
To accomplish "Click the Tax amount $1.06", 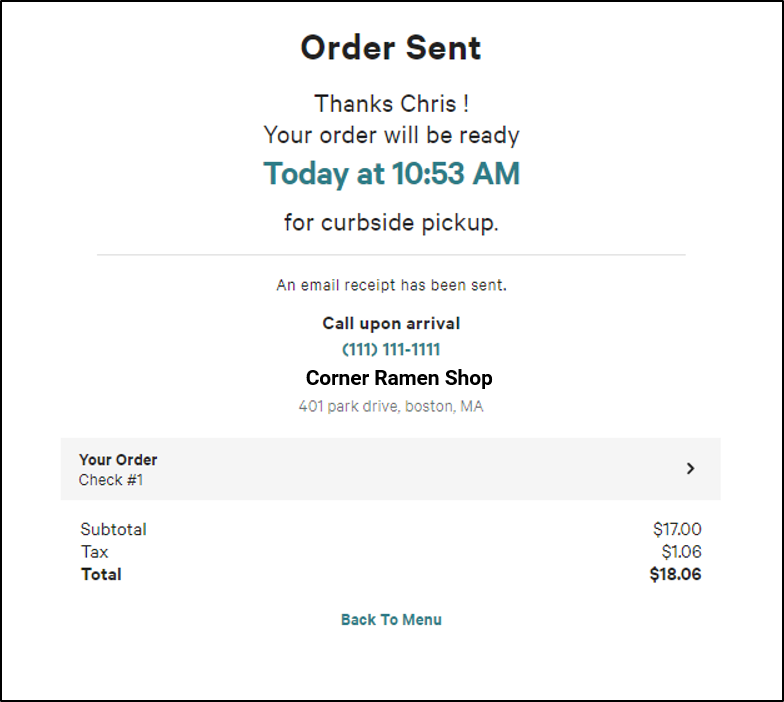I will coord(682,552).
